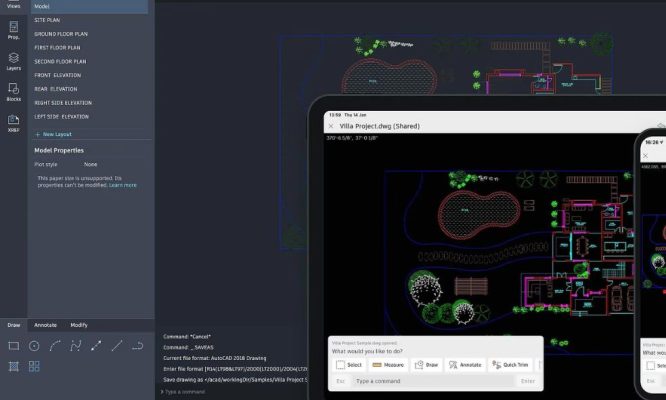Open the Blocks panel in sidebar

pos(14,91)
